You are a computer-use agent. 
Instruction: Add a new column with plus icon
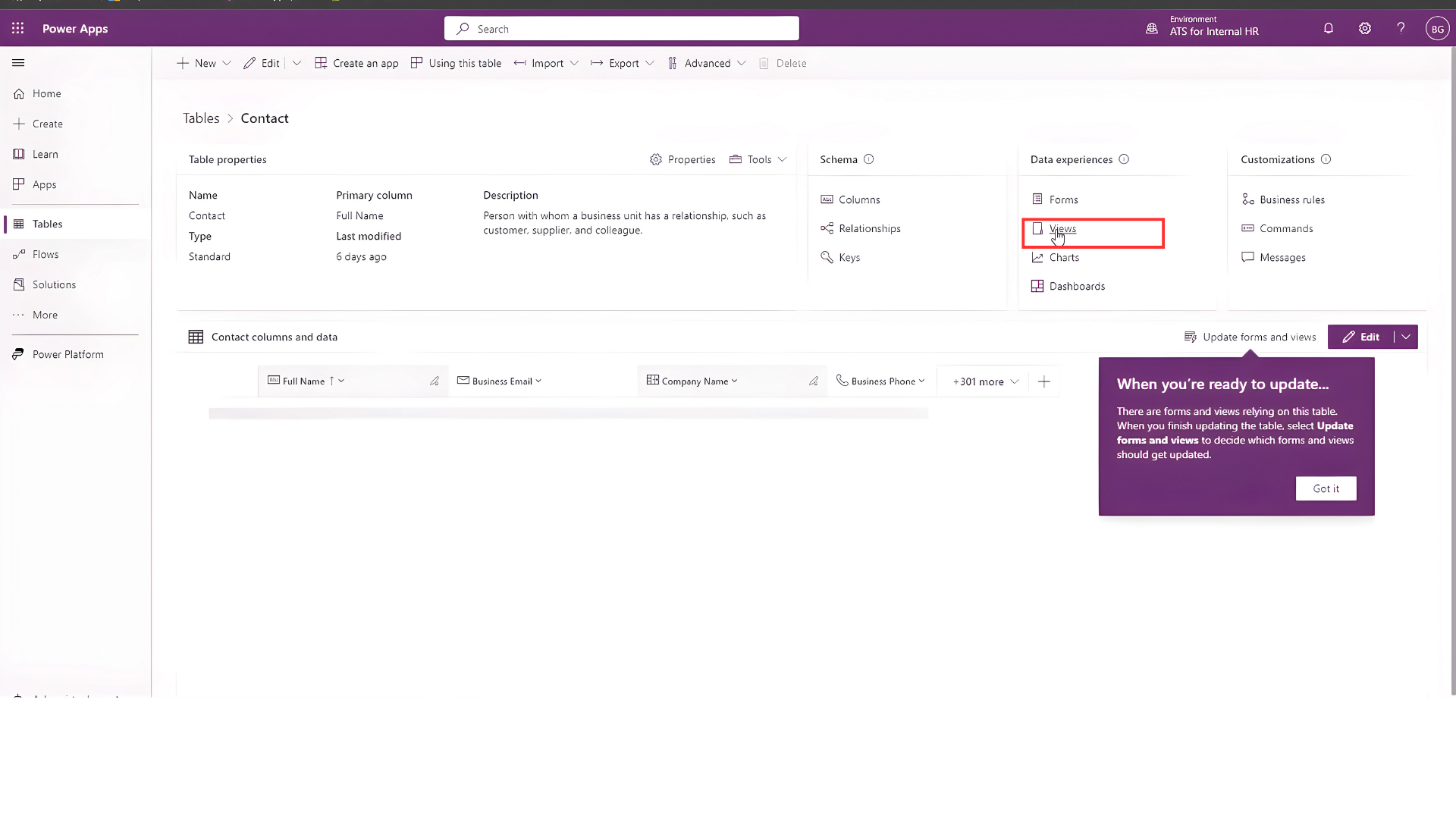[x=1044, y=381]
